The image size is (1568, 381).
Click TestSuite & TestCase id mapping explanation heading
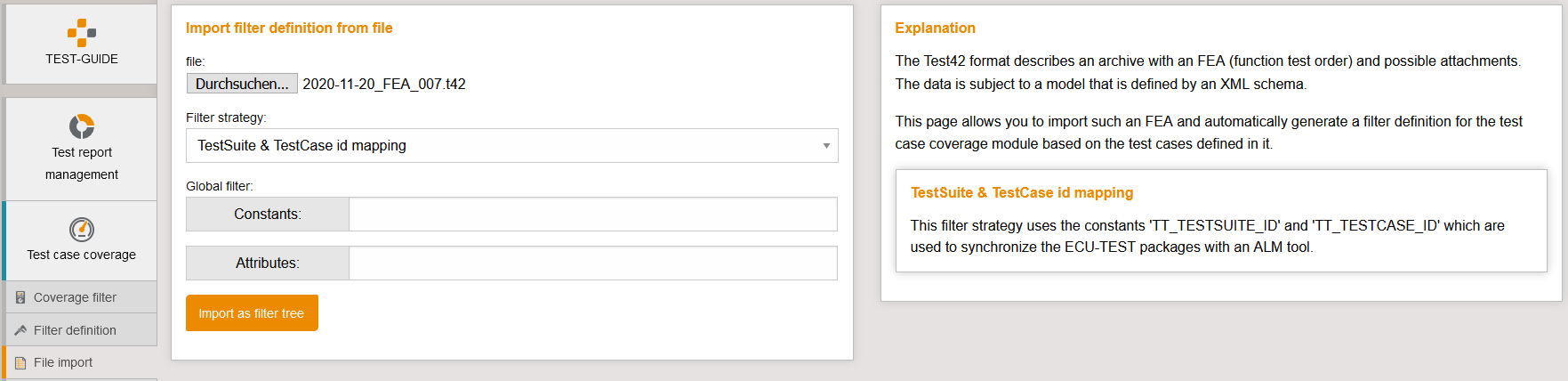click(x=1022, y=193)
